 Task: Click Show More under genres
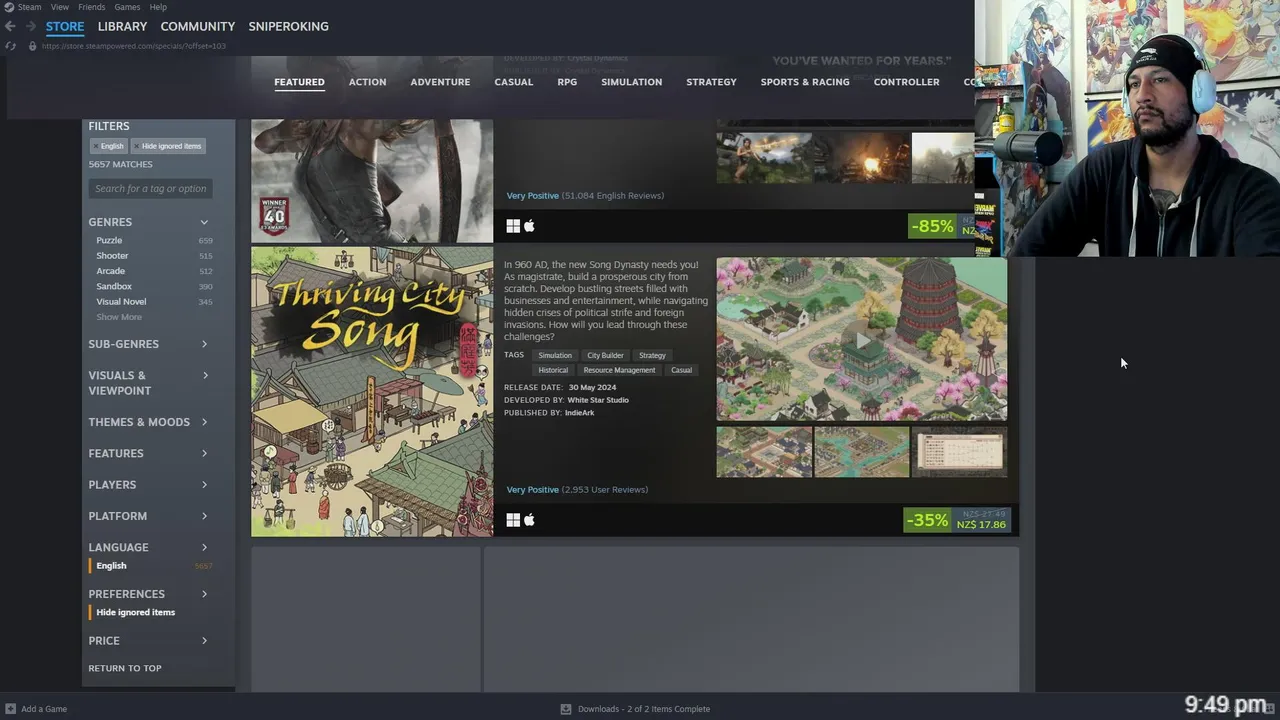pyautogui.click(x=119, y=317)
